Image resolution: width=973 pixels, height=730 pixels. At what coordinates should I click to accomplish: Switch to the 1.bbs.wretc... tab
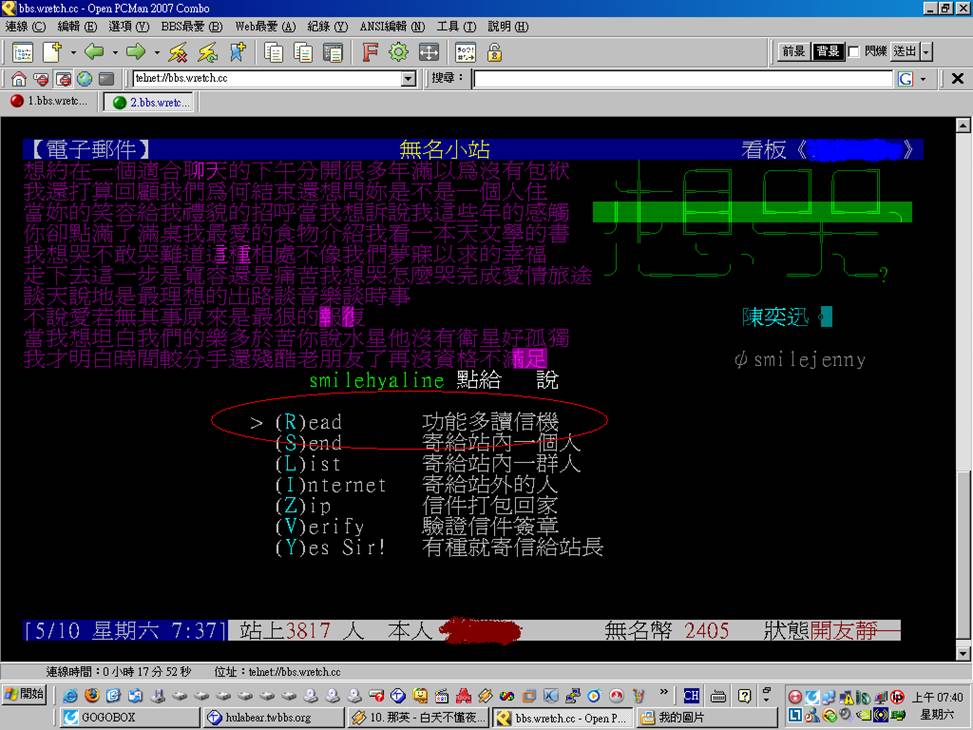[x=49, y=102]
